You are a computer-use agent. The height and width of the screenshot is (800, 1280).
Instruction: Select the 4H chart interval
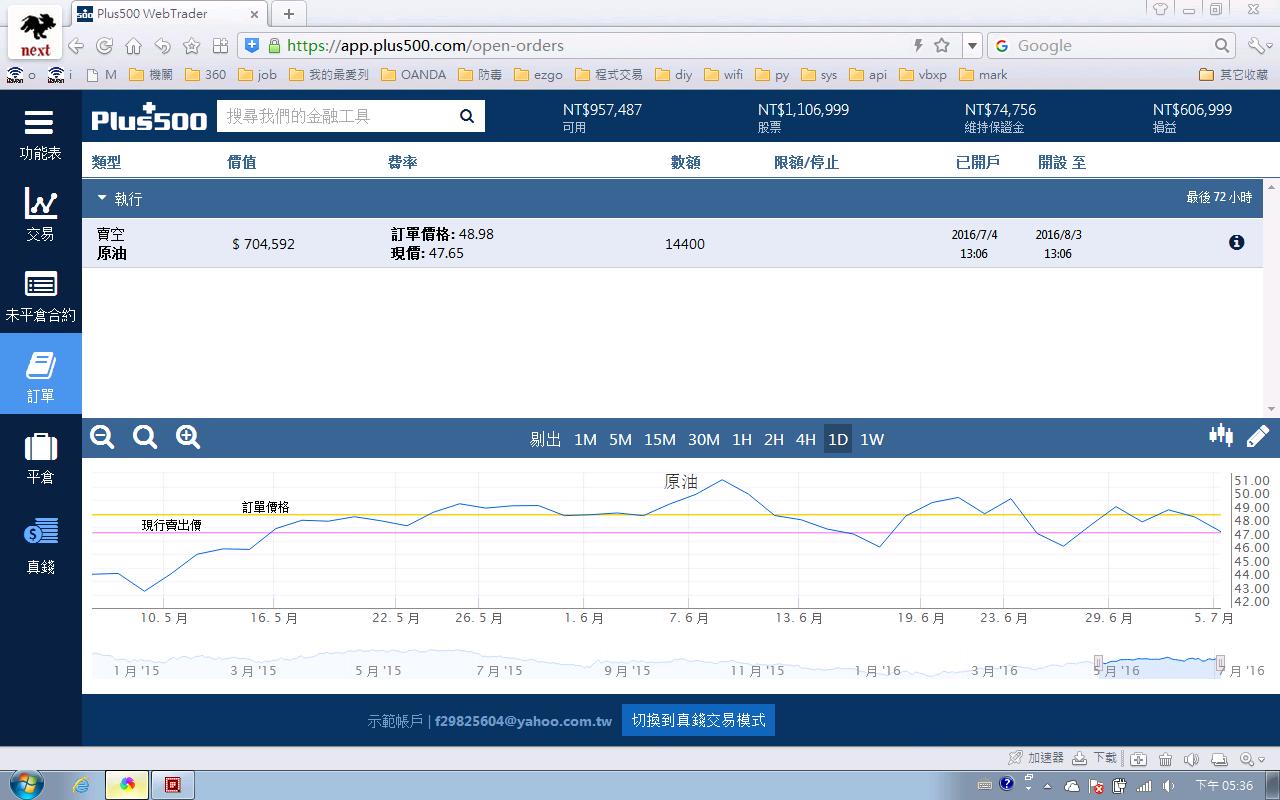point(806,439)
